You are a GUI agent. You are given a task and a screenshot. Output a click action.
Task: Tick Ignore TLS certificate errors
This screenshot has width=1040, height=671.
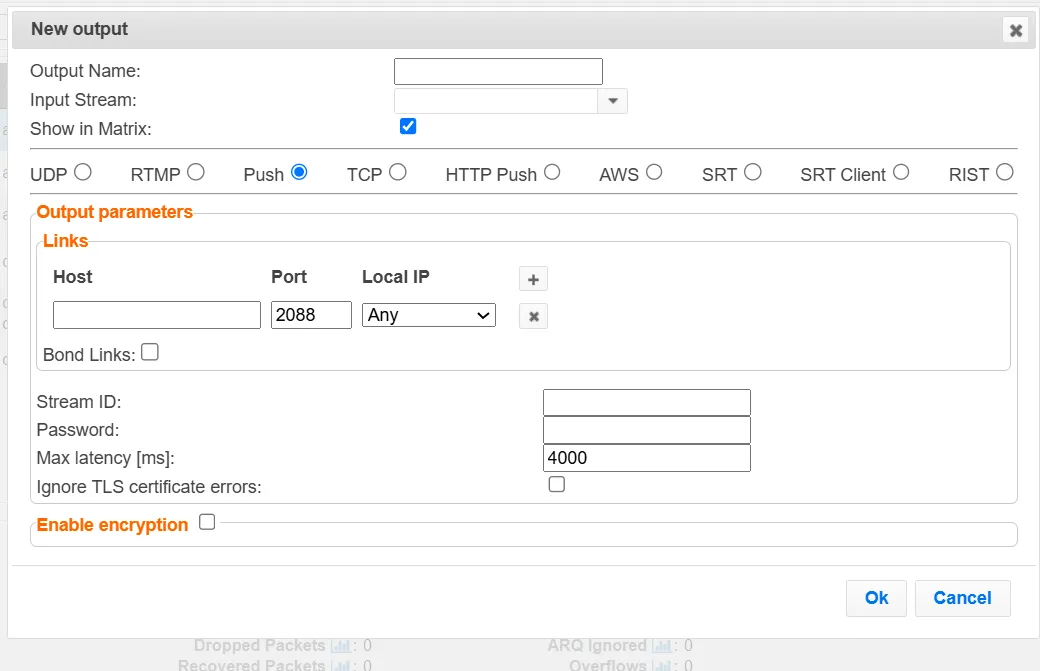[557, 485]
